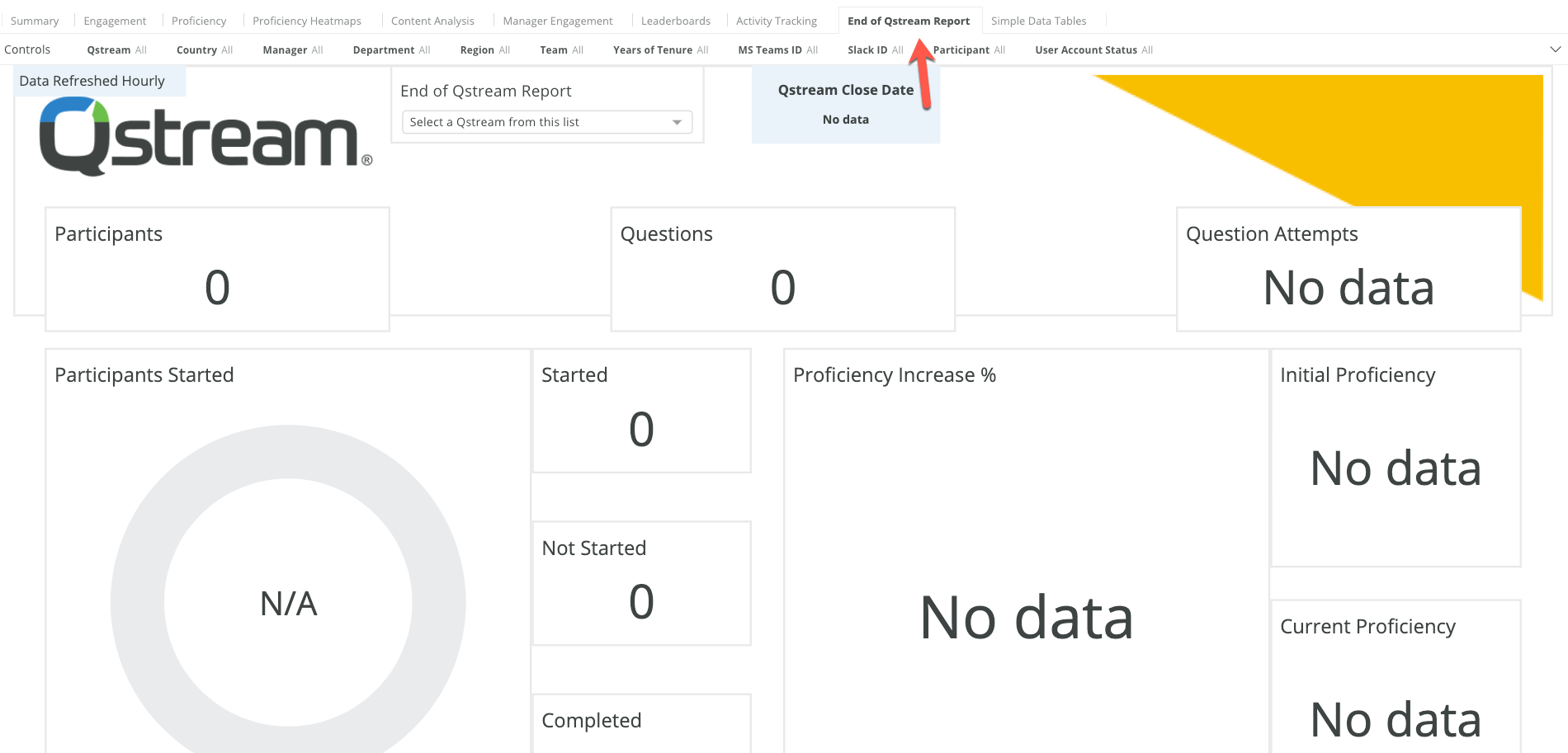
Task: Open the Country filter control
Action: click(x=205, y=50)
